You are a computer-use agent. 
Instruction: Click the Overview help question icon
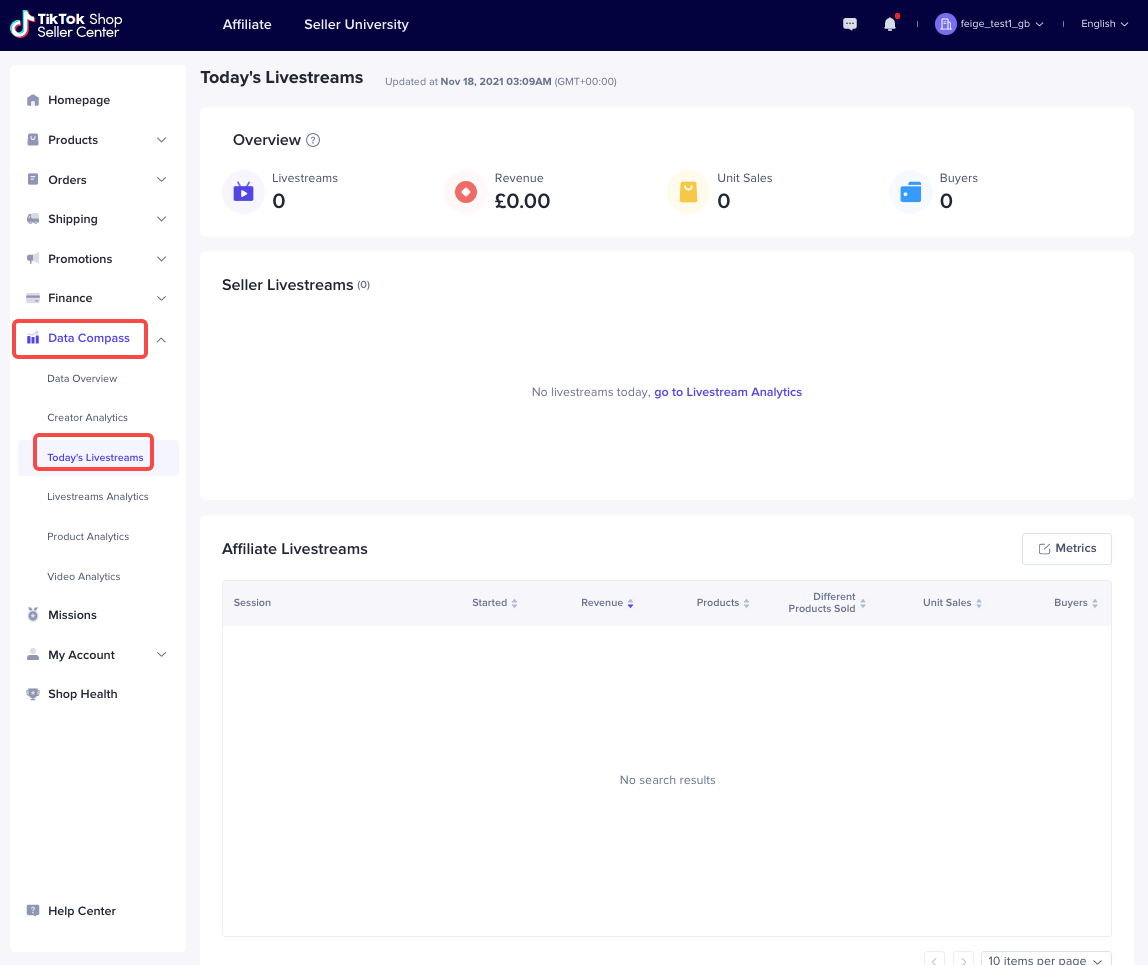pos(313,140)
